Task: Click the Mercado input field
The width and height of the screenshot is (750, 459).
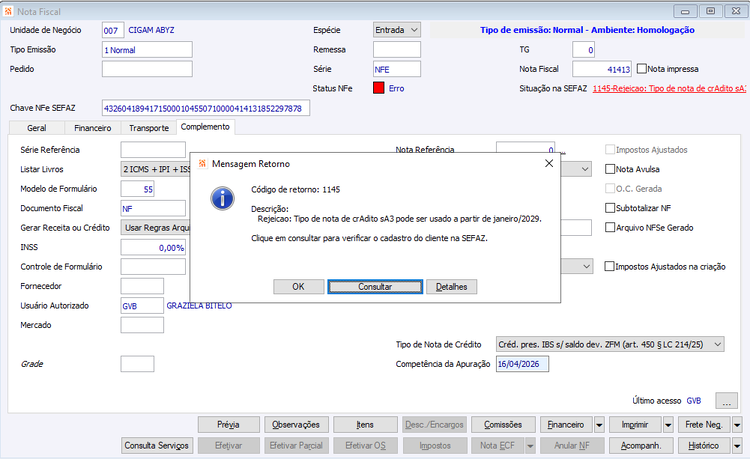Action: (142, 325)
